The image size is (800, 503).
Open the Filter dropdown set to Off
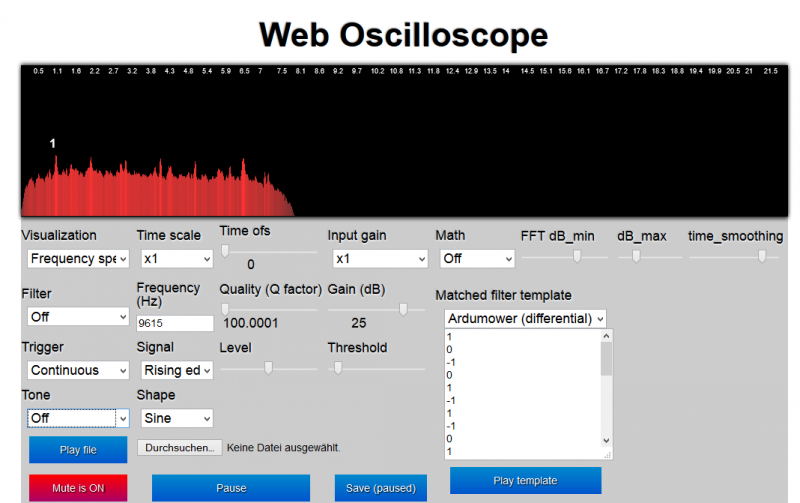click(78, 317)
